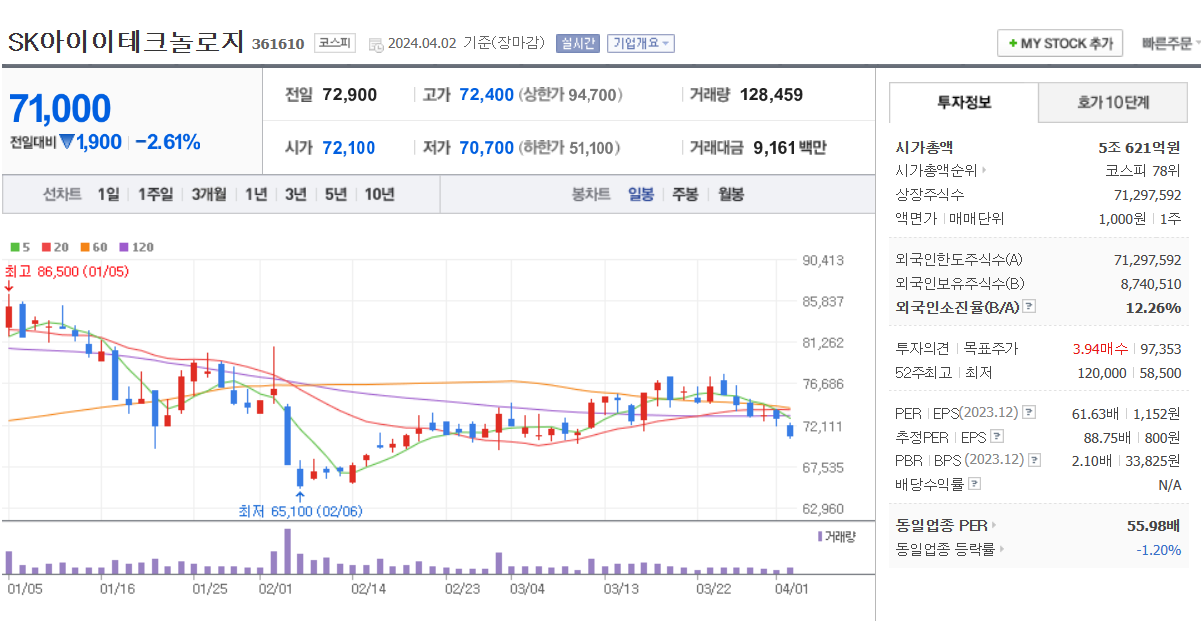Switch to the 투자정보 tab

pos(964,102)
